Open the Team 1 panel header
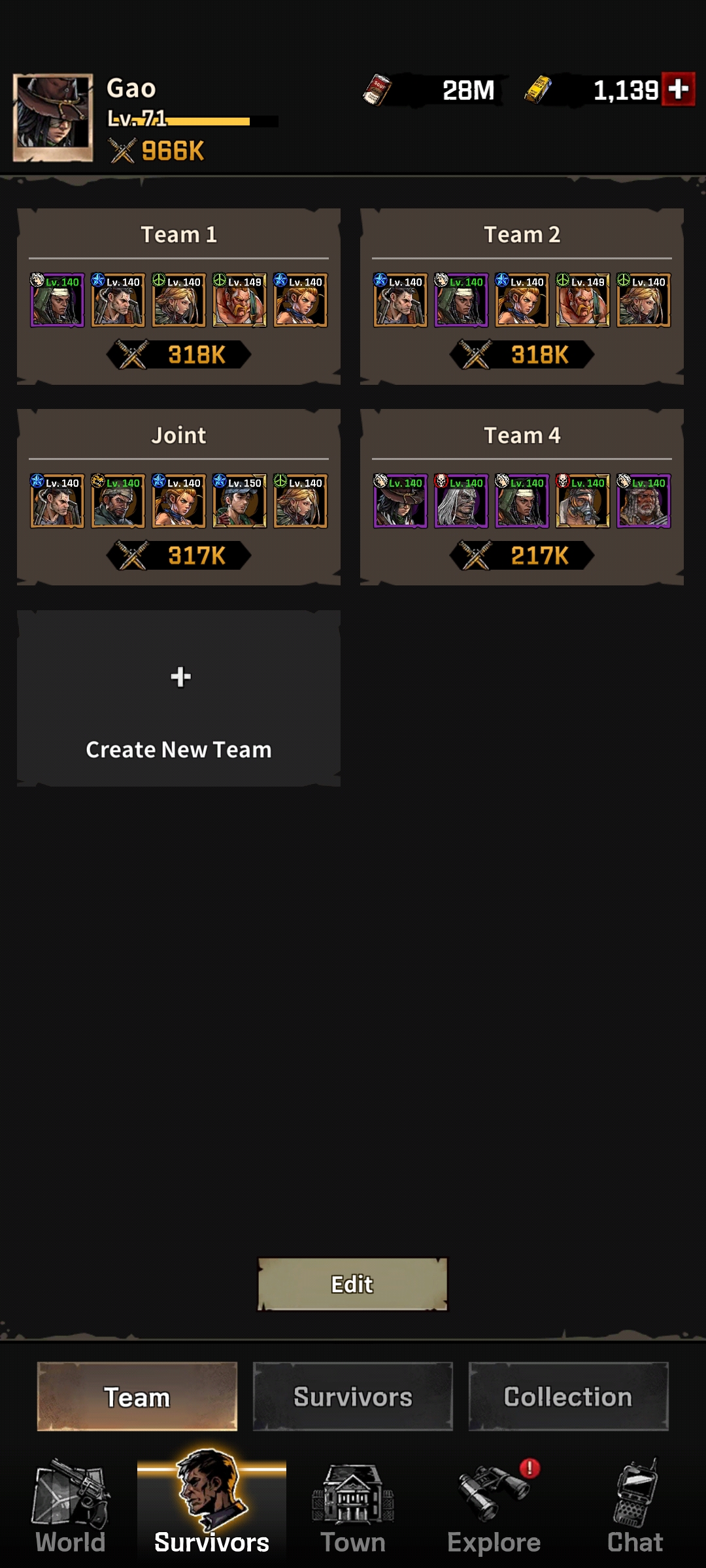This screenshot has width=706, height=1568. (178, 235)
